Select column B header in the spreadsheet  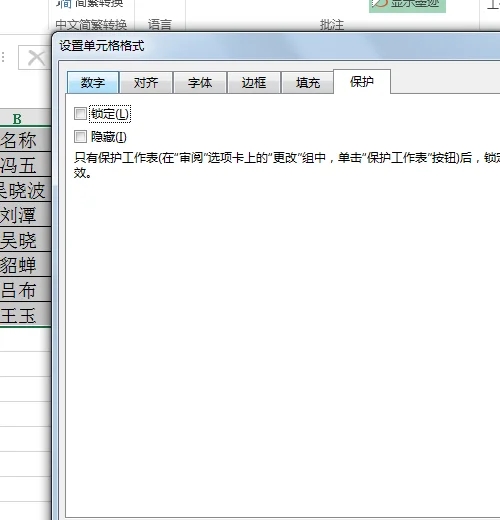point(25,118)
